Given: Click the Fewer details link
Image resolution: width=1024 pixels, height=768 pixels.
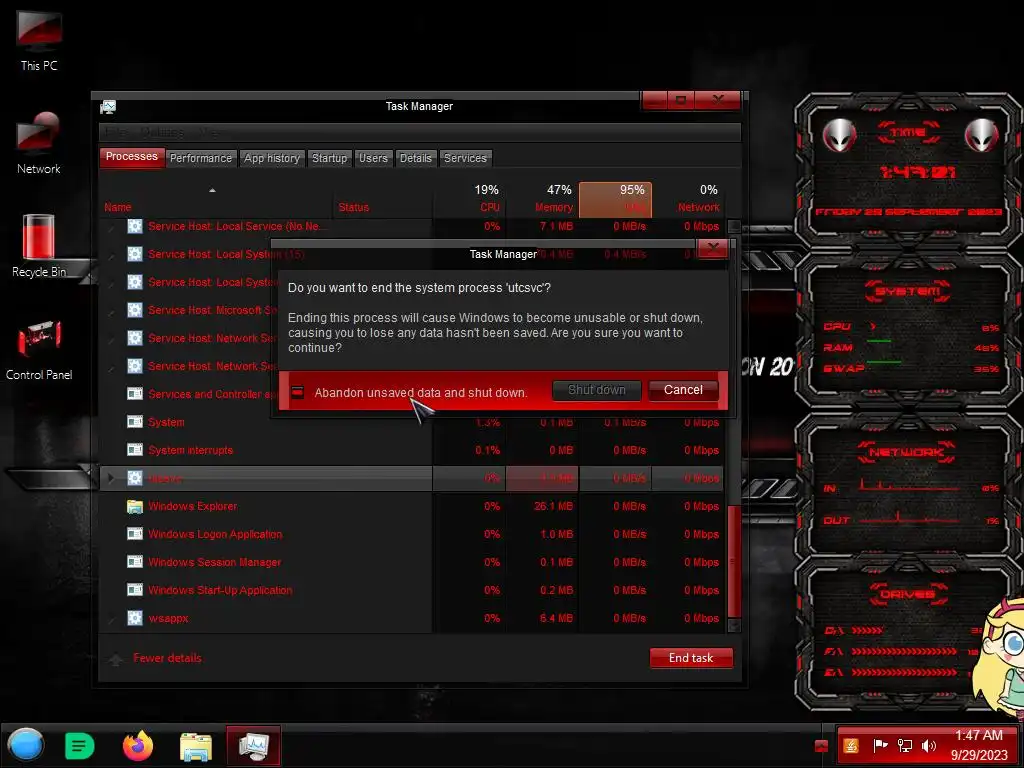Looking at the screenshot, I should click(167, 658).
